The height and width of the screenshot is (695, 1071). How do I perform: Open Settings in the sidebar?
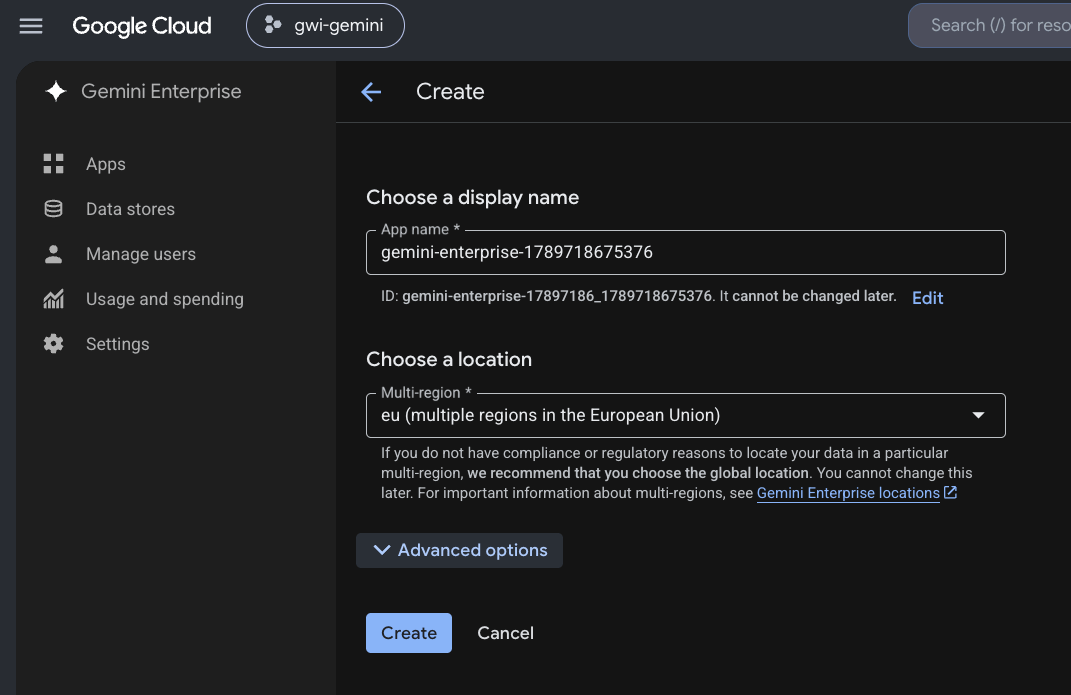[x=117, y=344]
